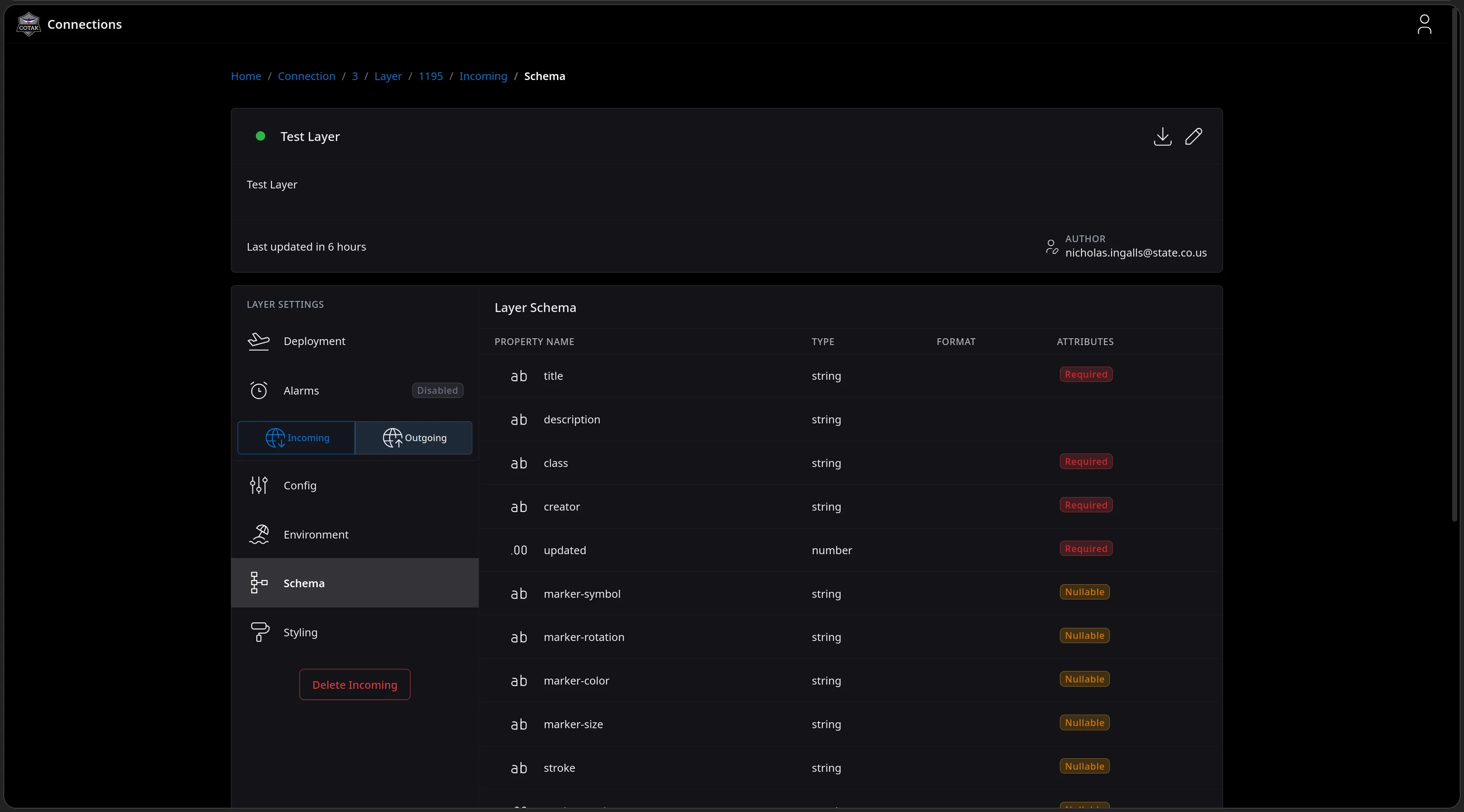
Task: Open the Alarms settings item
Action: pyautogui.click(x=355, y=391)
